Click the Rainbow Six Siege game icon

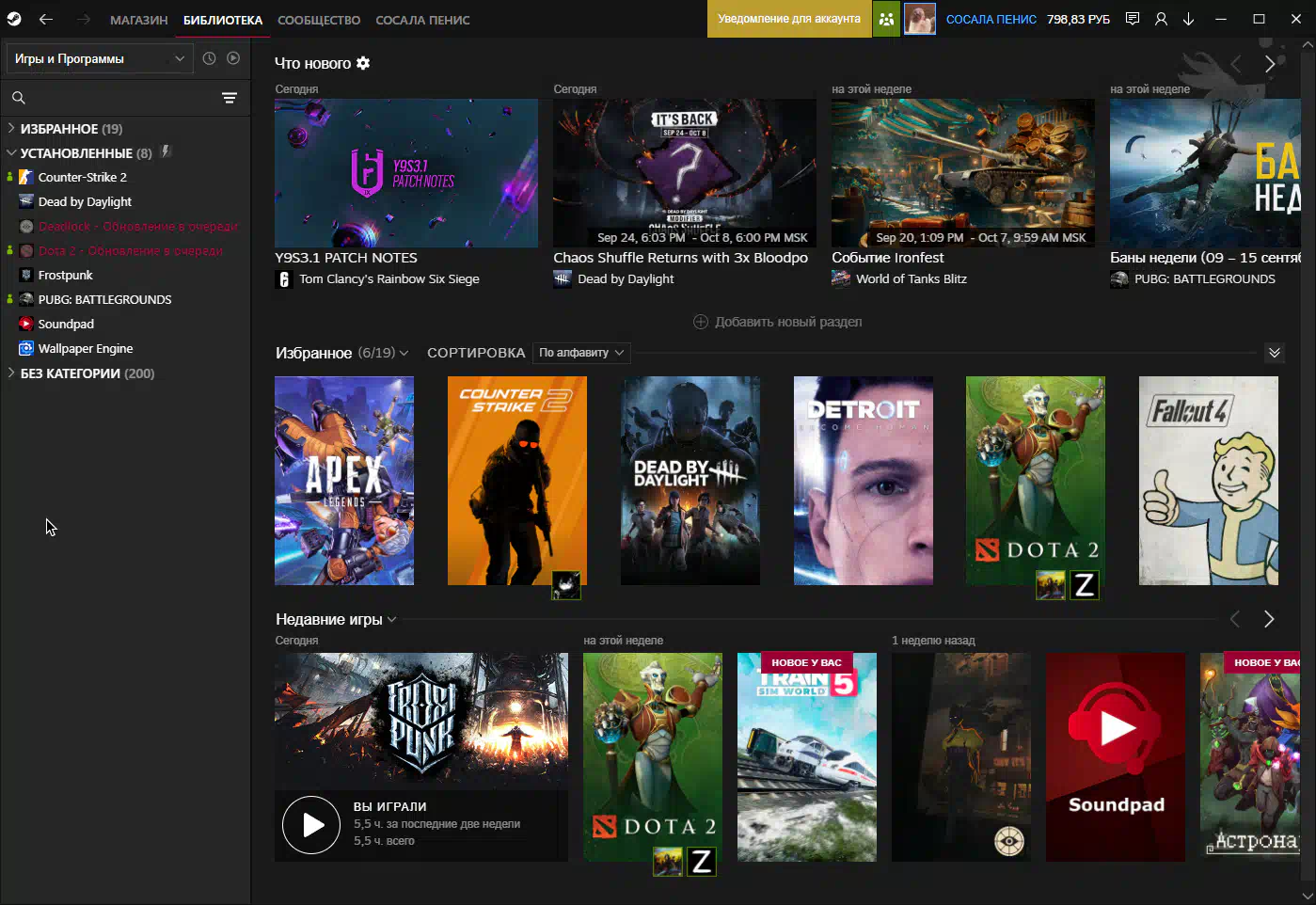click(x=284, y=279)
